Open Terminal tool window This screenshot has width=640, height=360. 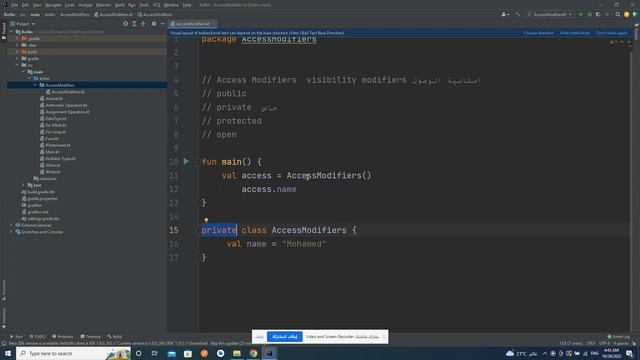coord(90,337)
